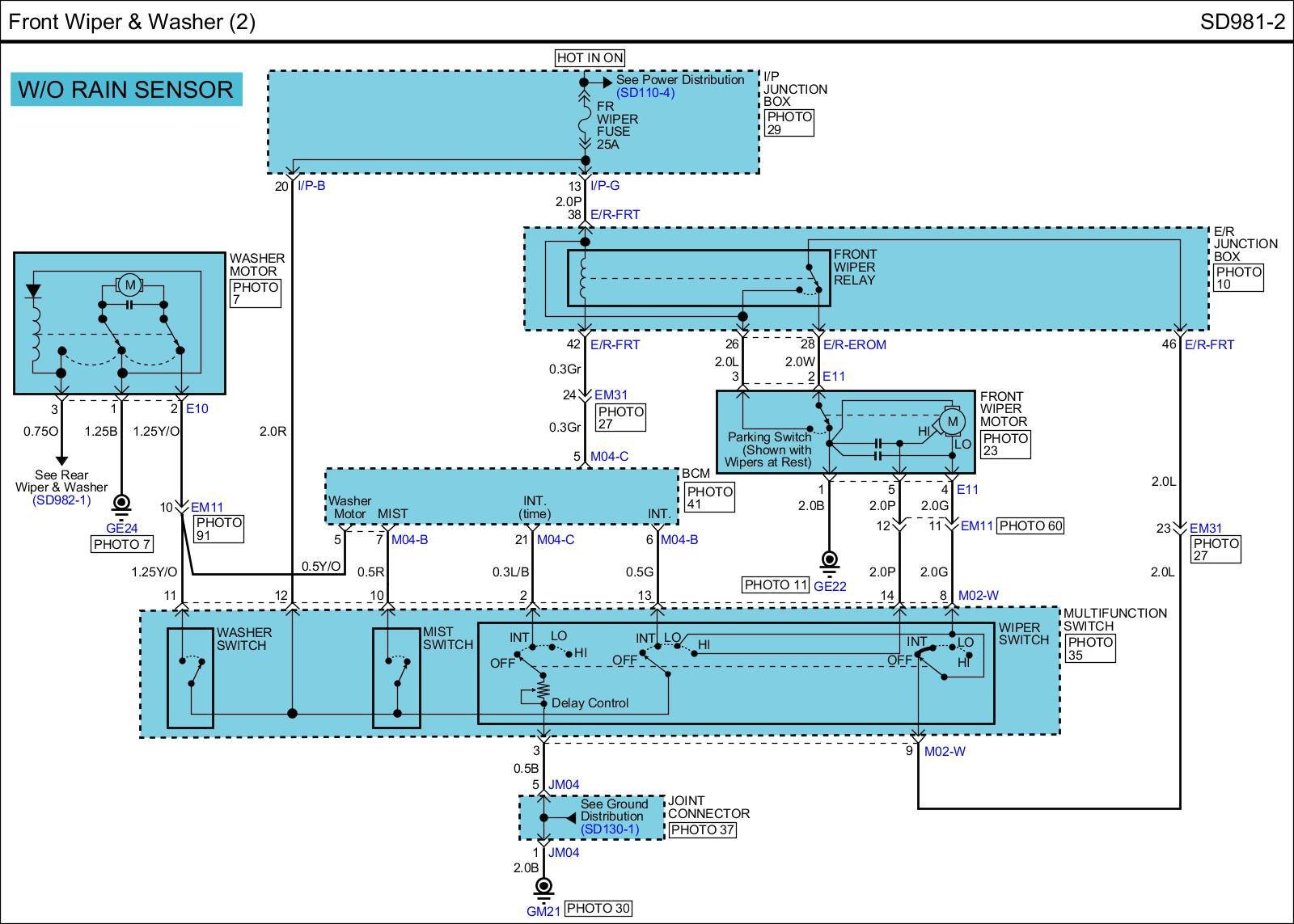Click the INT. (time) BCM terminal
This screenshot has width=1294, height=924.
coord(535,508)
